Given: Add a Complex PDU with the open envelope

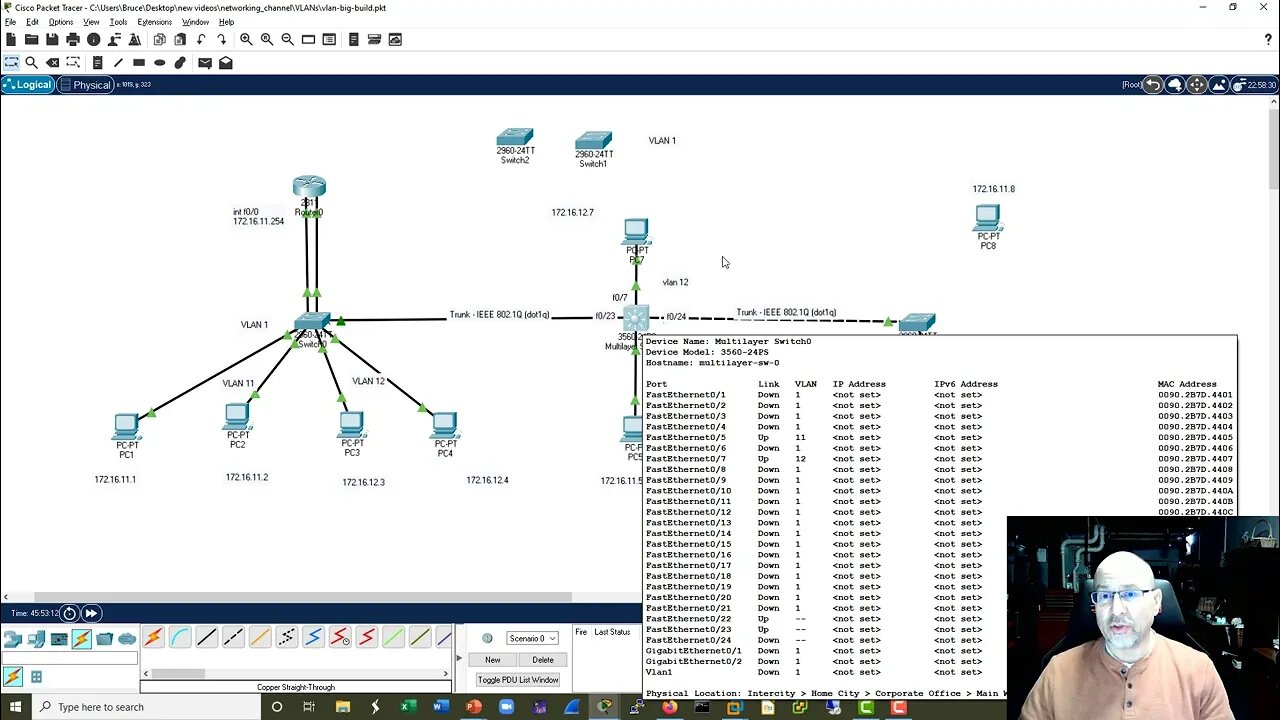Looking at the screenshot, I should click(226, 62).
